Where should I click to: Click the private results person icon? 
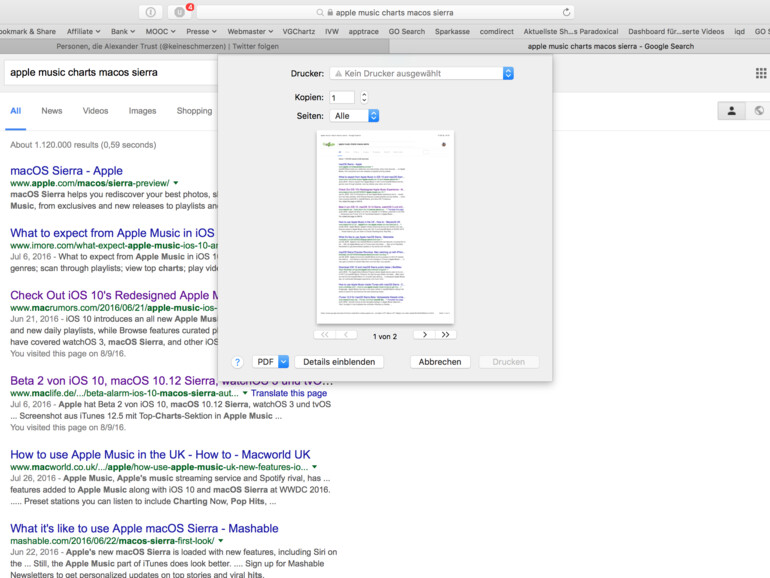[731, 111]
